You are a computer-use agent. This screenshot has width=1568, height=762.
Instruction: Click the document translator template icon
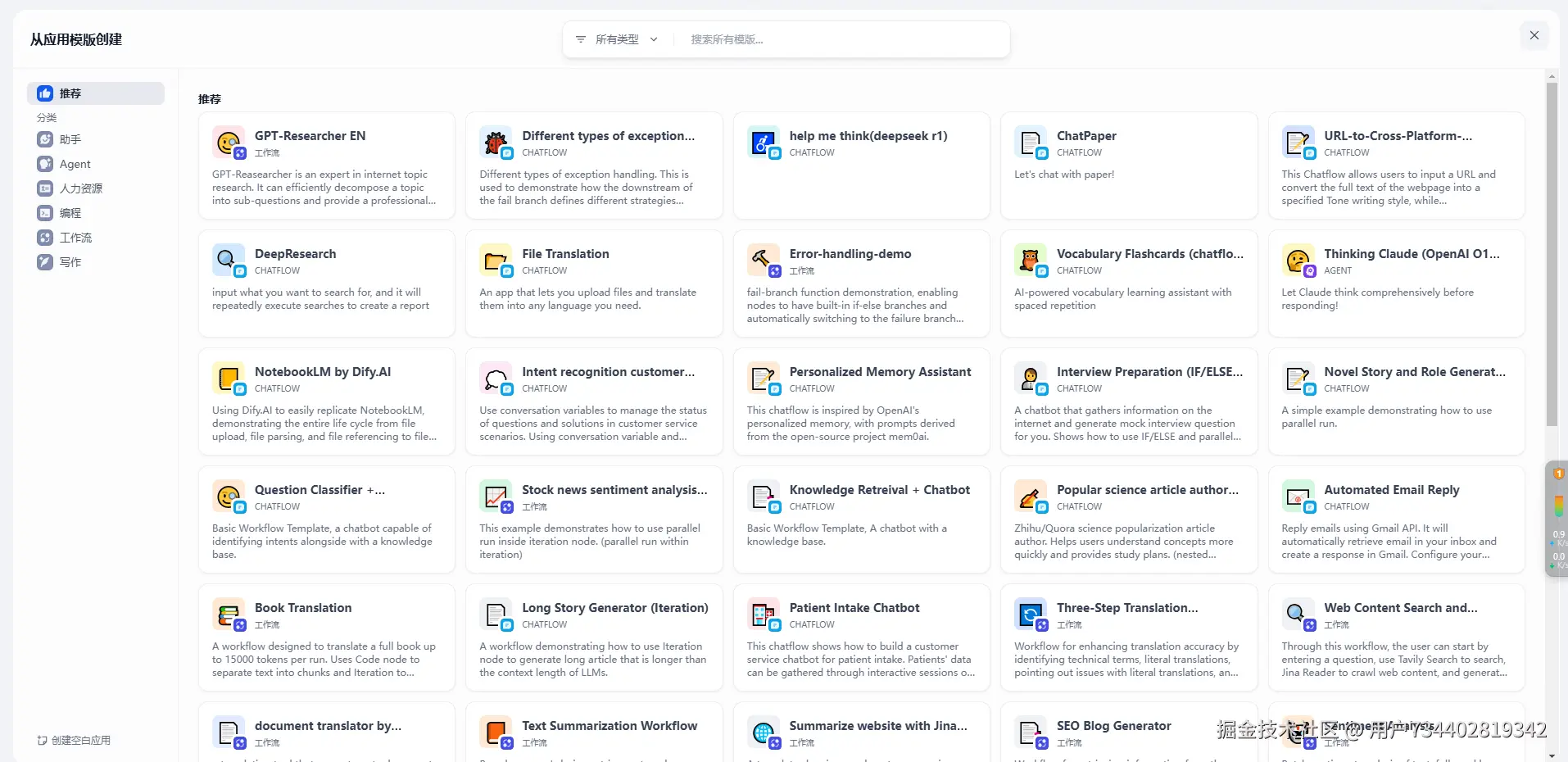coord(229,733)
